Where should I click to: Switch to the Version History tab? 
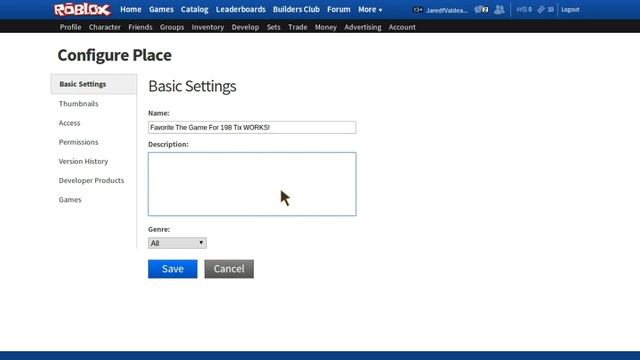tap(83, 161)
